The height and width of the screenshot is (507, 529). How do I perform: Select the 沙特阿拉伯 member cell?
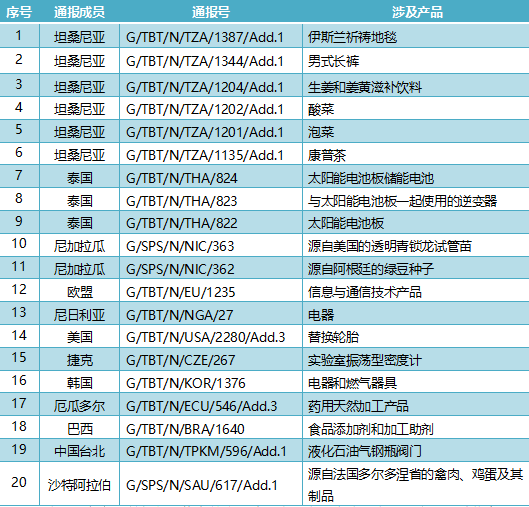[x=79, y=485]
